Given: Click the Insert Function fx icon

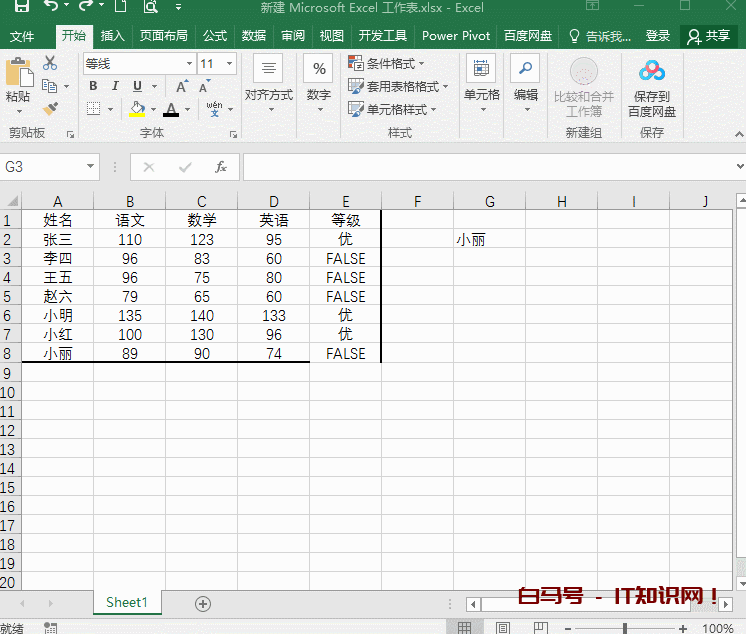Looking at the screenshot, I should [221, 167].
